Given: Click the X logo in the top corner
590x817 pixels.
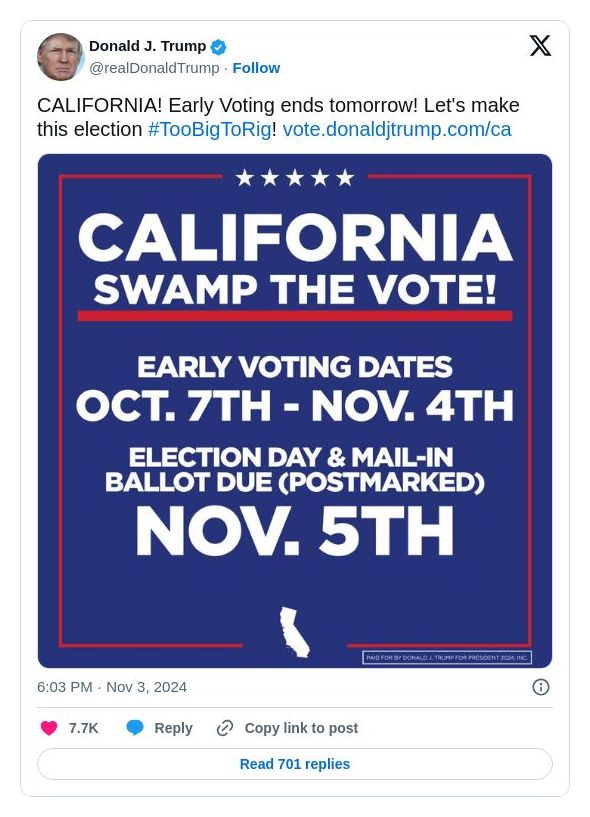Looking at the screenshot, I should click(540, 46).
